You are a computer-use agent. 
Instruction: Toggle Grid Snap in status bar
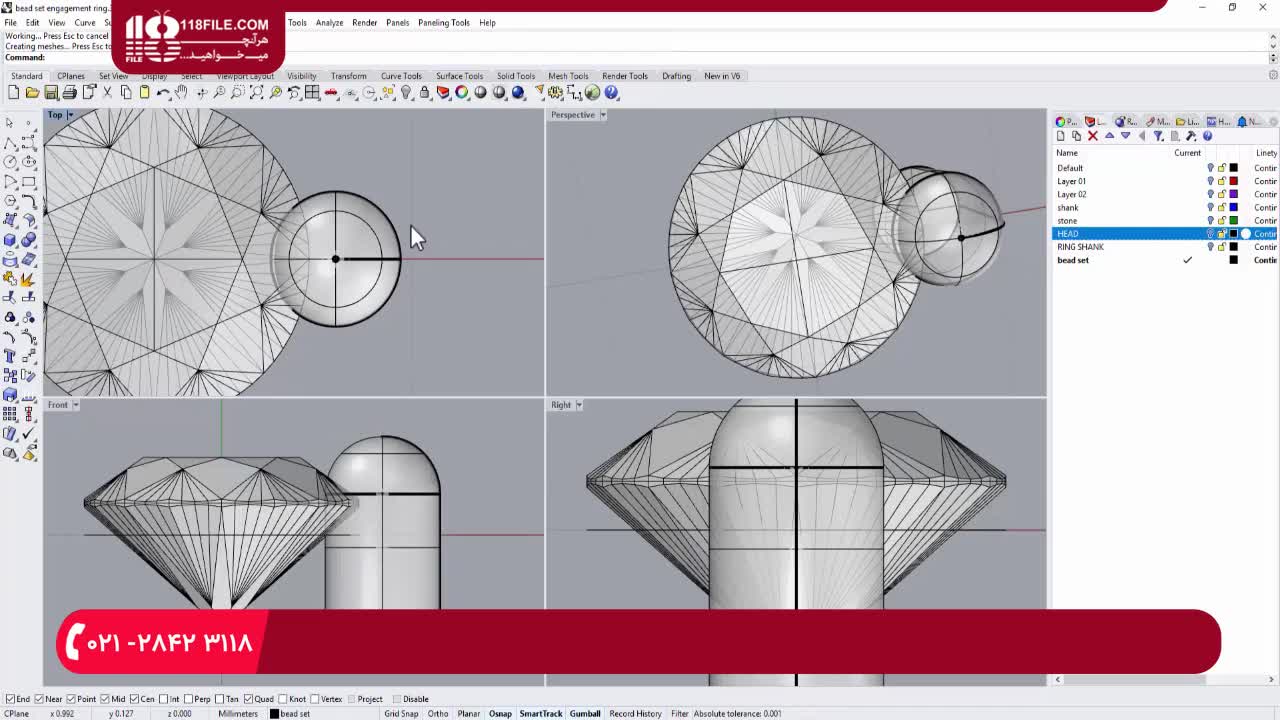coord(401,714)
